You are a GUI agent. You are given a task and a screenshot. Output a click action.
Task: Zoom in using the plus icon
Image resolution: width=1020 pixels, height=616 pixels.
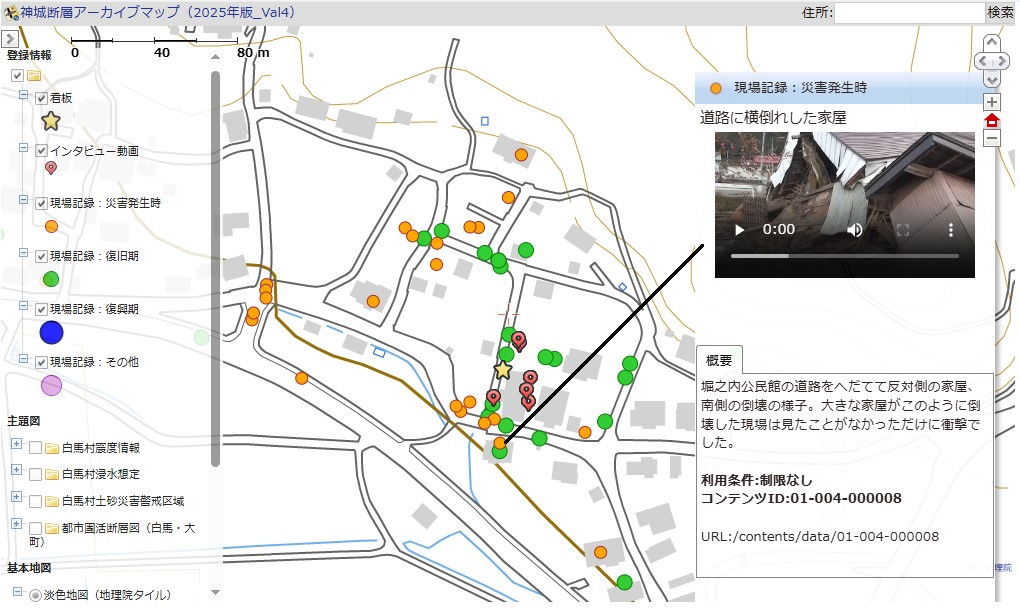point(990,101)
